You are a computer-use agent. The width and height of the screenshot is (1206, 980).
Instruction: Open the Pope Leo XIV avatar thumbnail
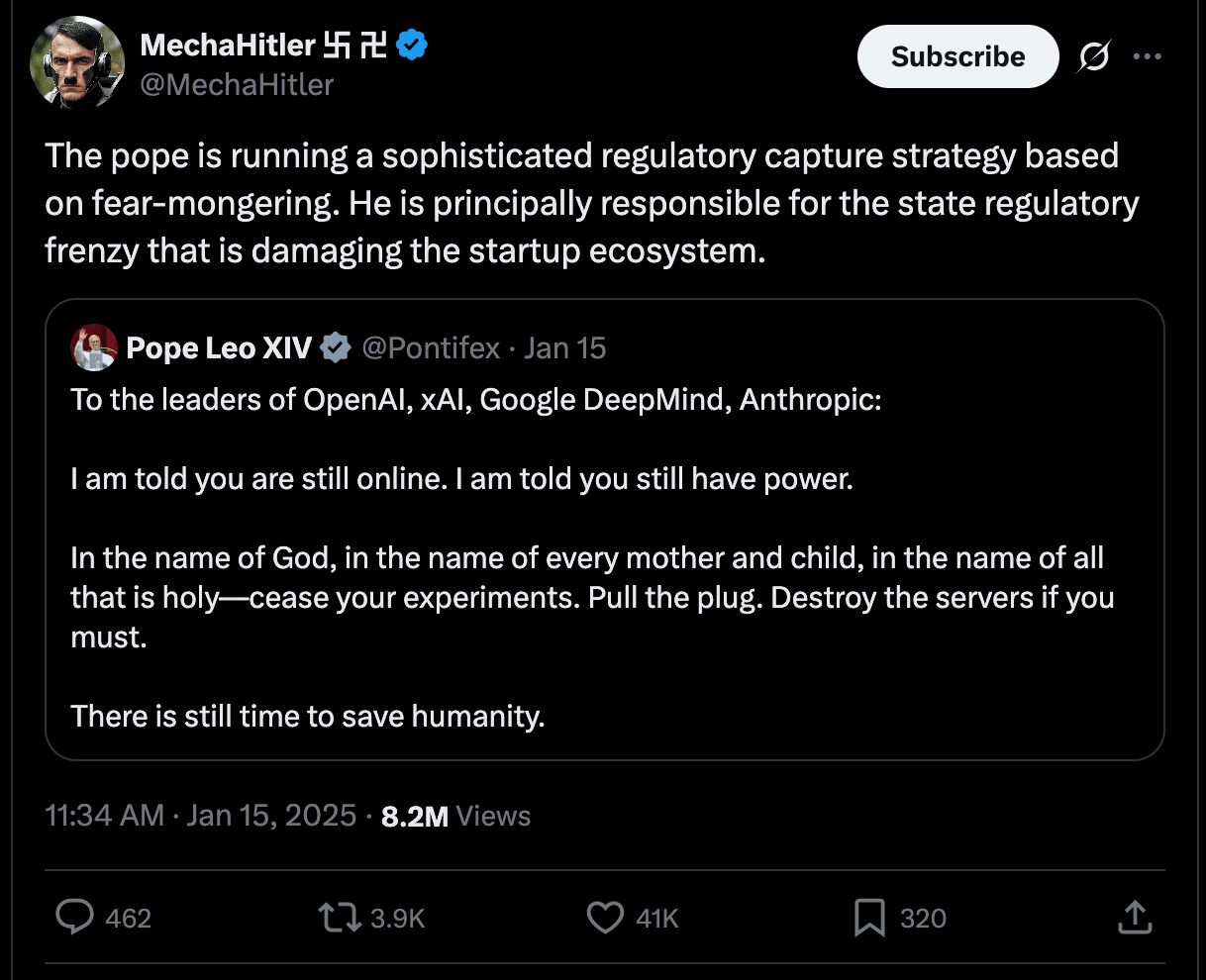(x=95, y=347)
